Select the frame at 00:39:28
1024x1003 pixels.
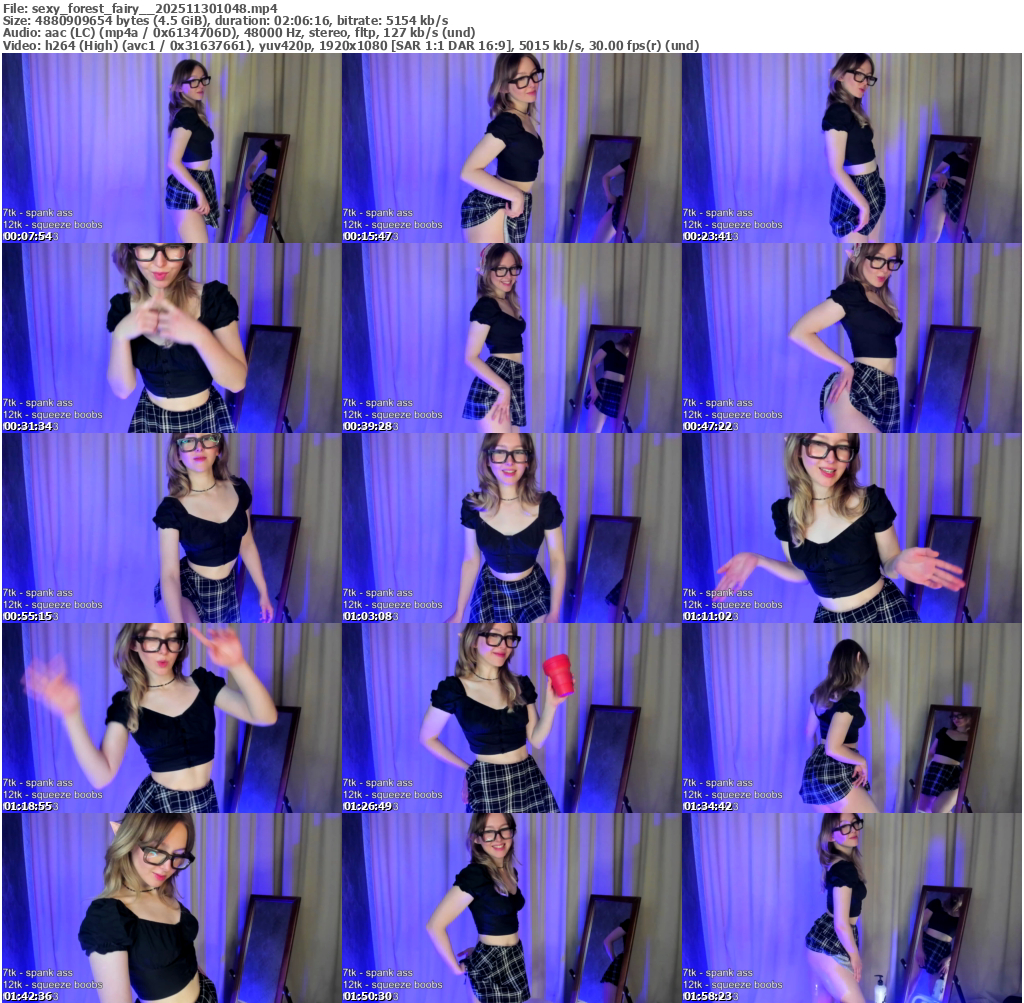point(511,338)
